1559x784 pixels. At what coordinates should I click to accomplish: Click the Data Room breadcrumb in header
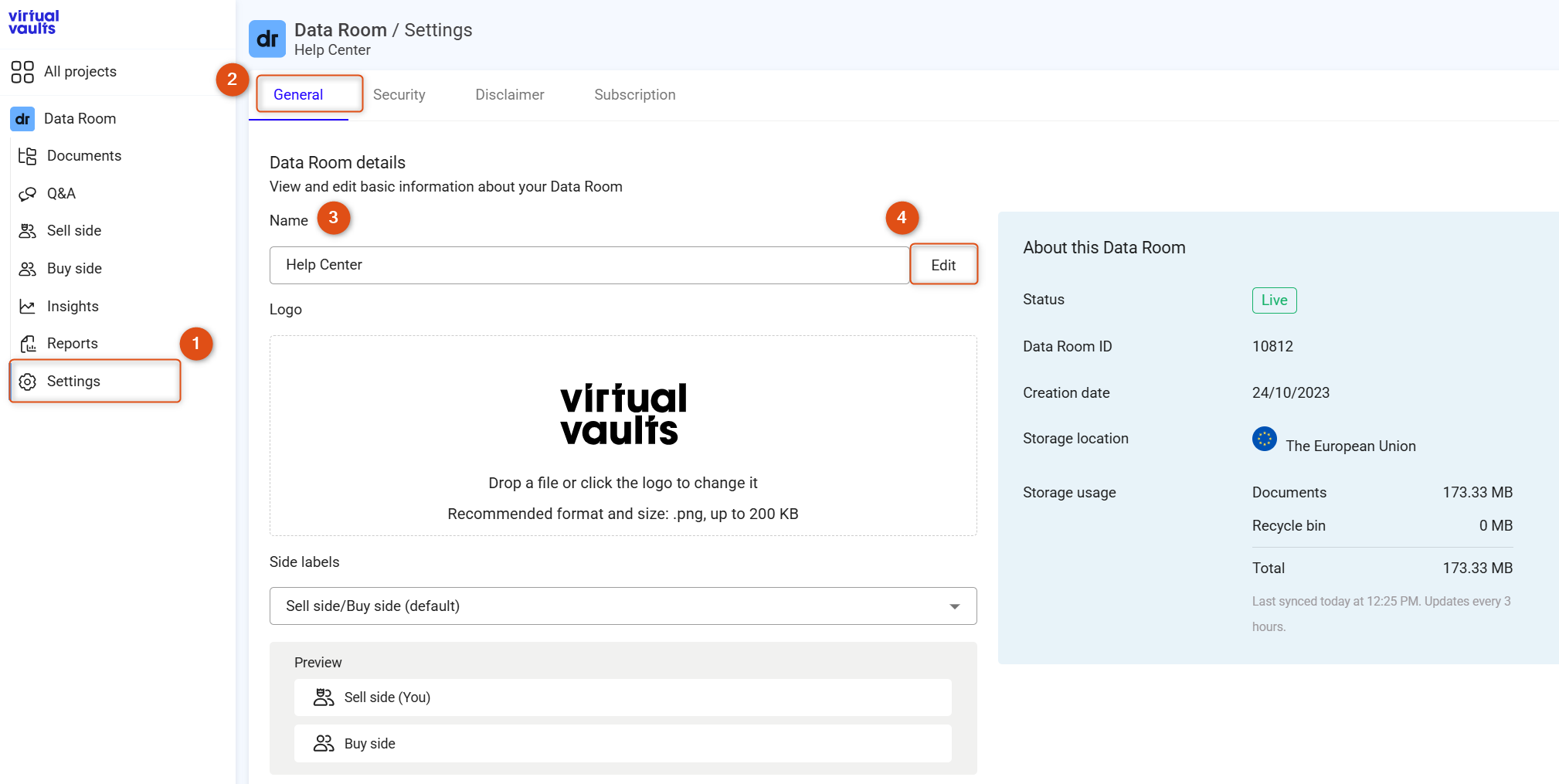[x=341, y=30]
